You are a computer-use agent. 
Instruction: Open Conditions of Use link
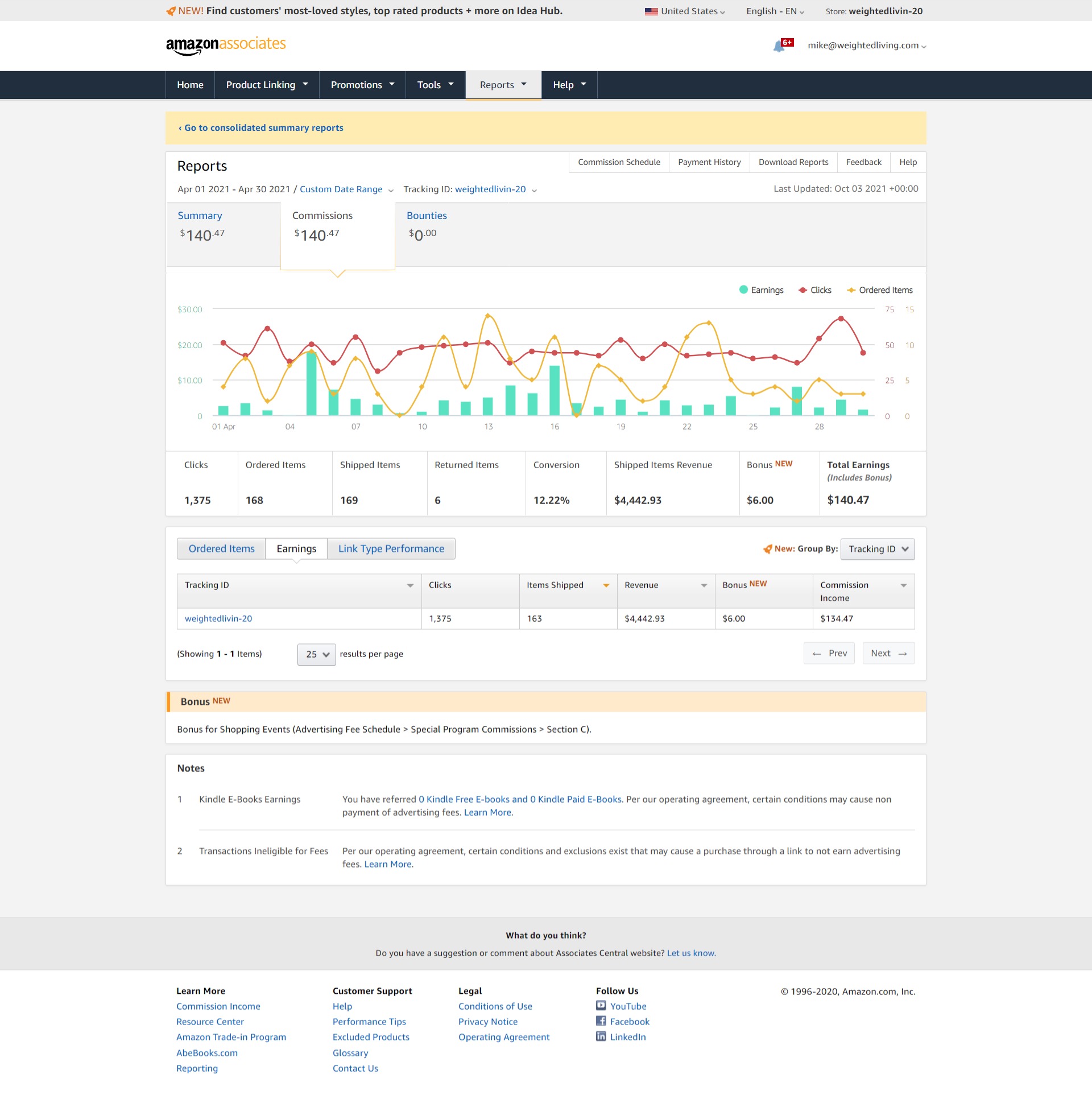(495, 1006)
